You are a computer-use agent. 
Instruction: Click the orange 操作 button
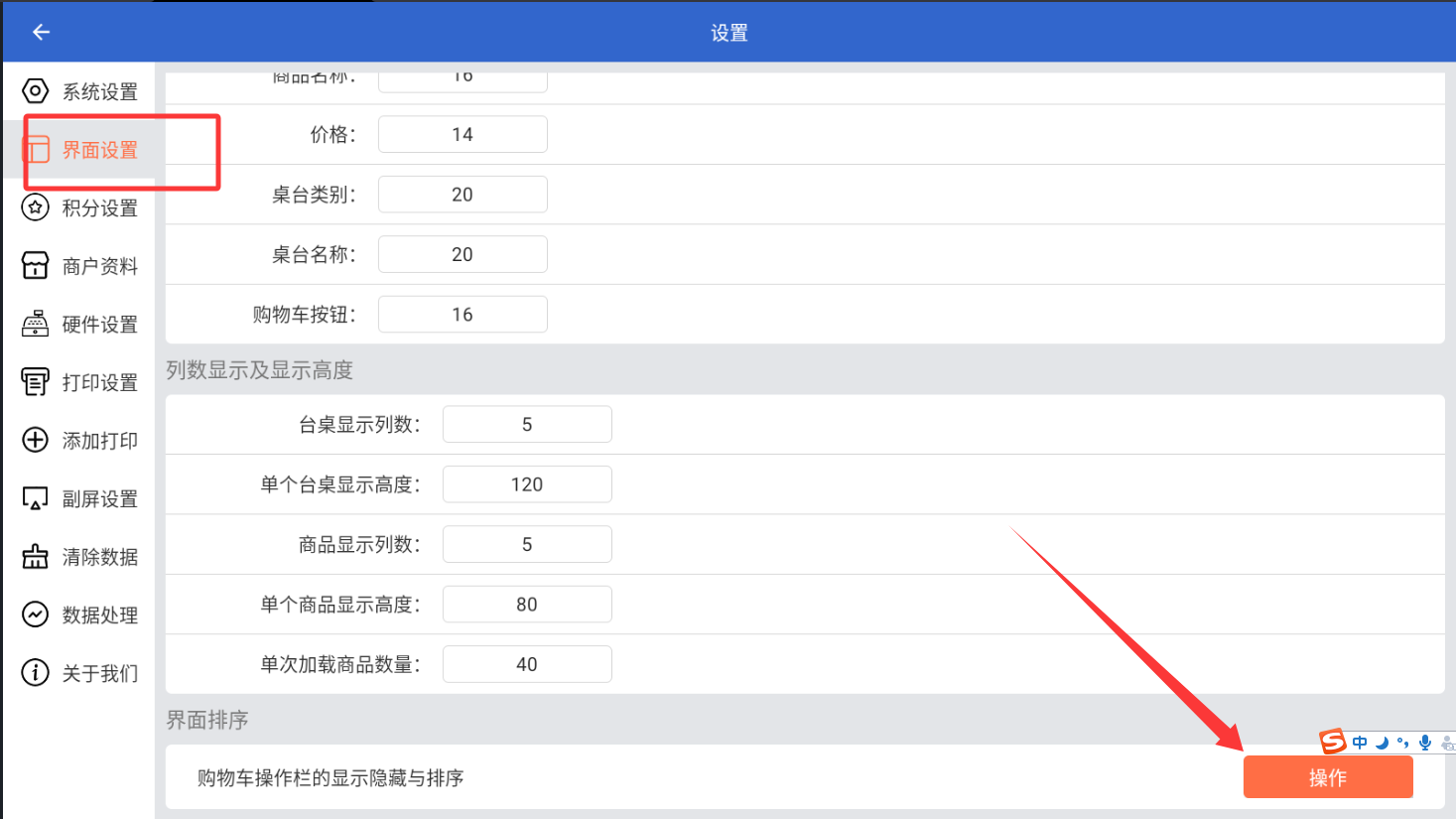point(1327,777)
